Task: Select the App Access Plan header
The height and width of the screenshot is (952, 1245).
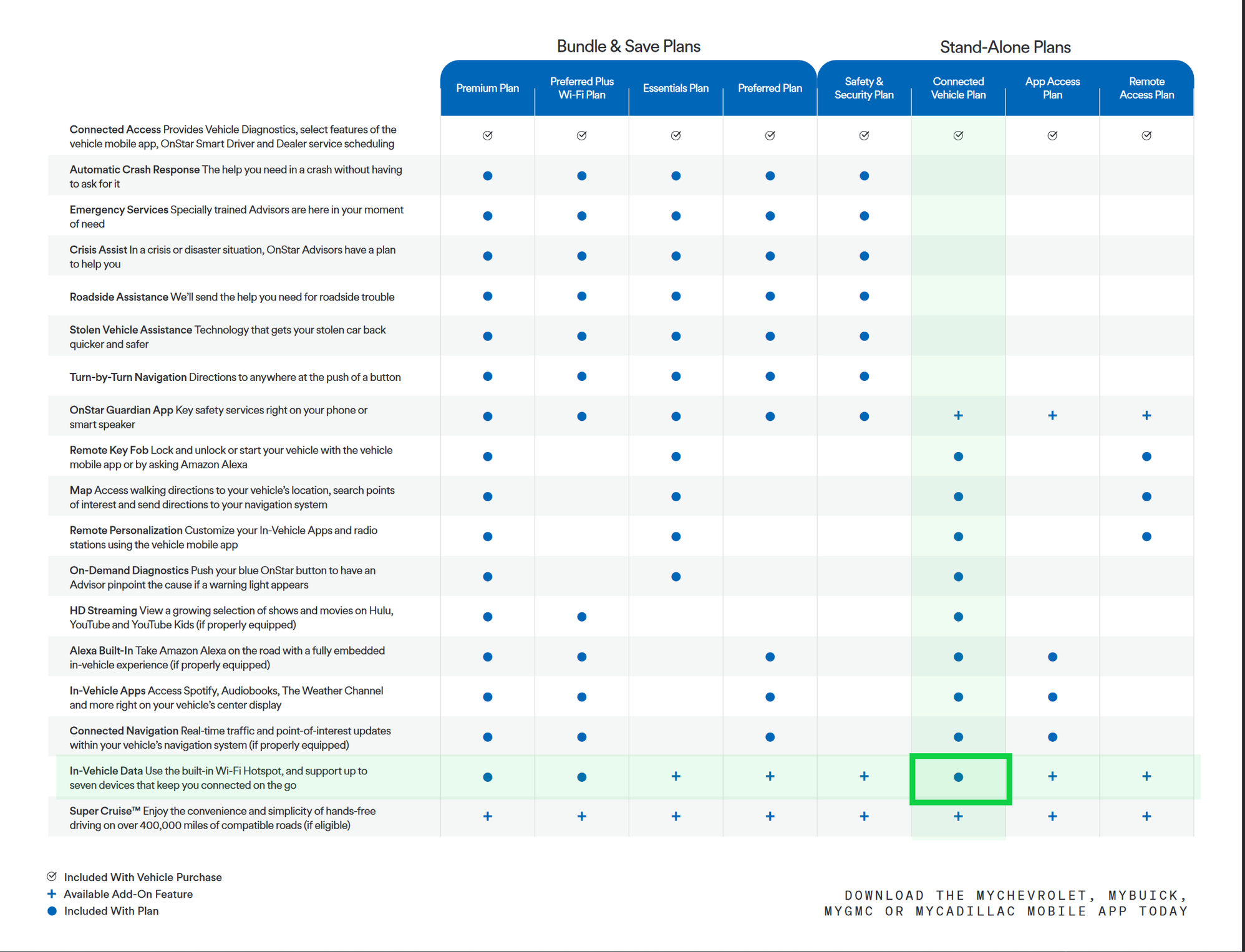Action: [x=1052, y=89]
